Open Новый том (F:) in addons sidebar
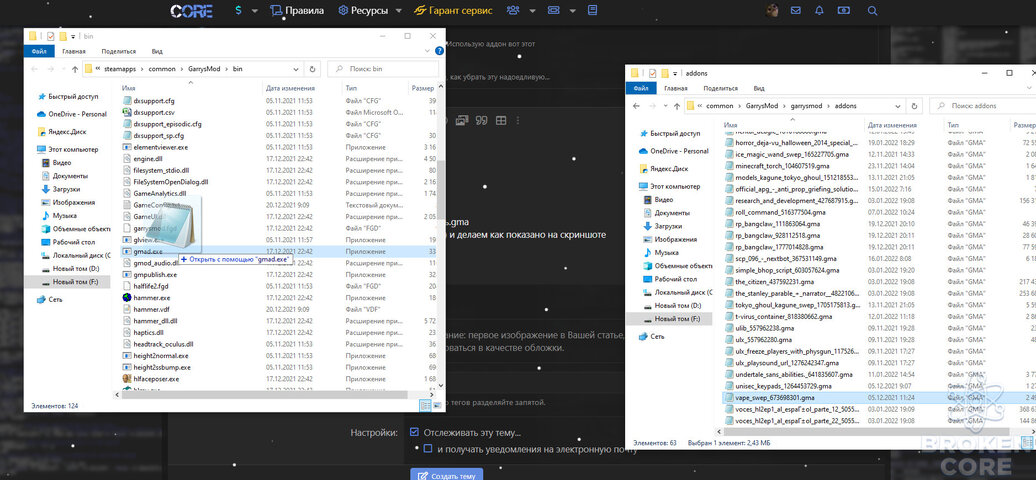1036x480 pixels. coord(675,319)
